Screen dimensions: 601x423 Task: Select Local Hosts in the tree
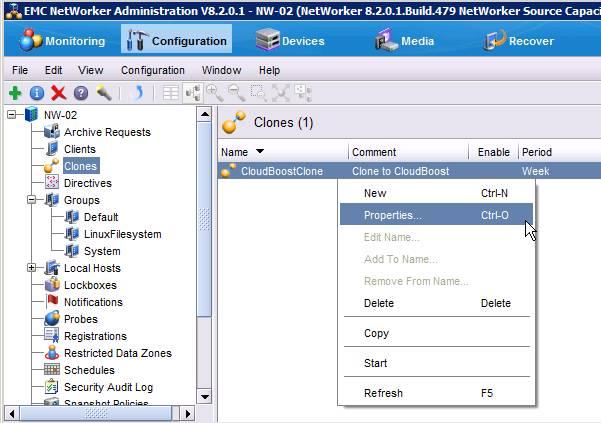pyautogui.click(x=92, y=268)
